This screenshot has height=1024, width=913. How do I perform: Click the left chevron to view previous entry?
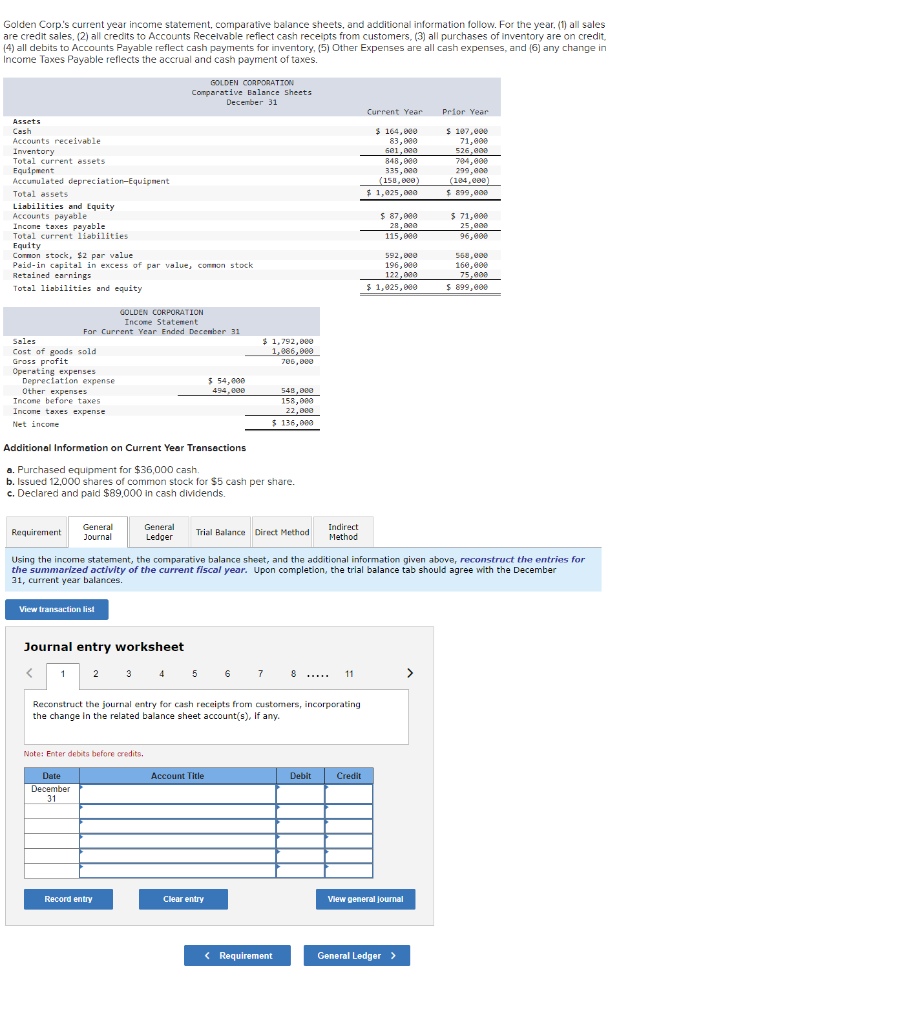pyautogui.click(x=28, y=674)
